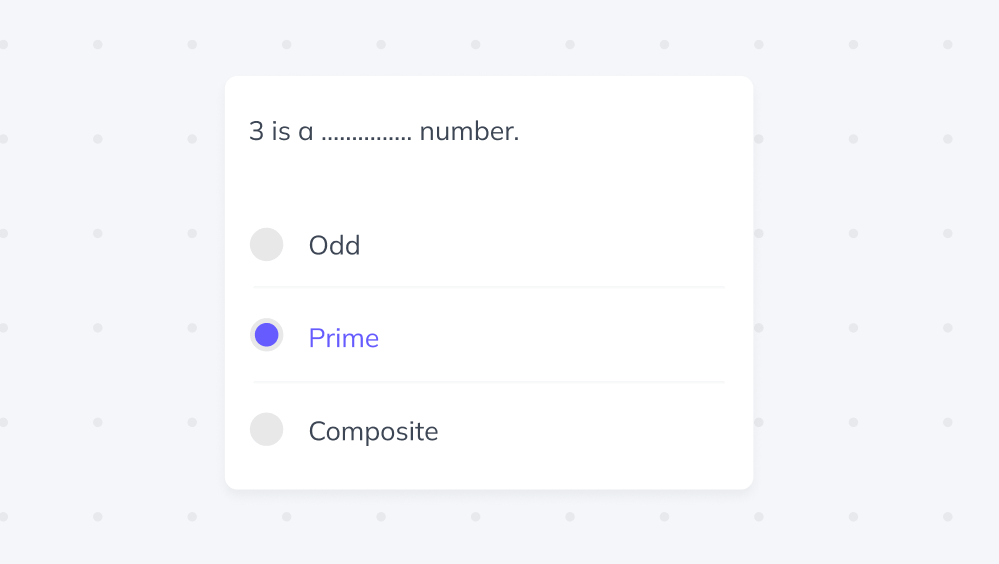Viewport: 999px width, 564px height.
Task: Click white card area below Composite option
Action: click(488, 472)
